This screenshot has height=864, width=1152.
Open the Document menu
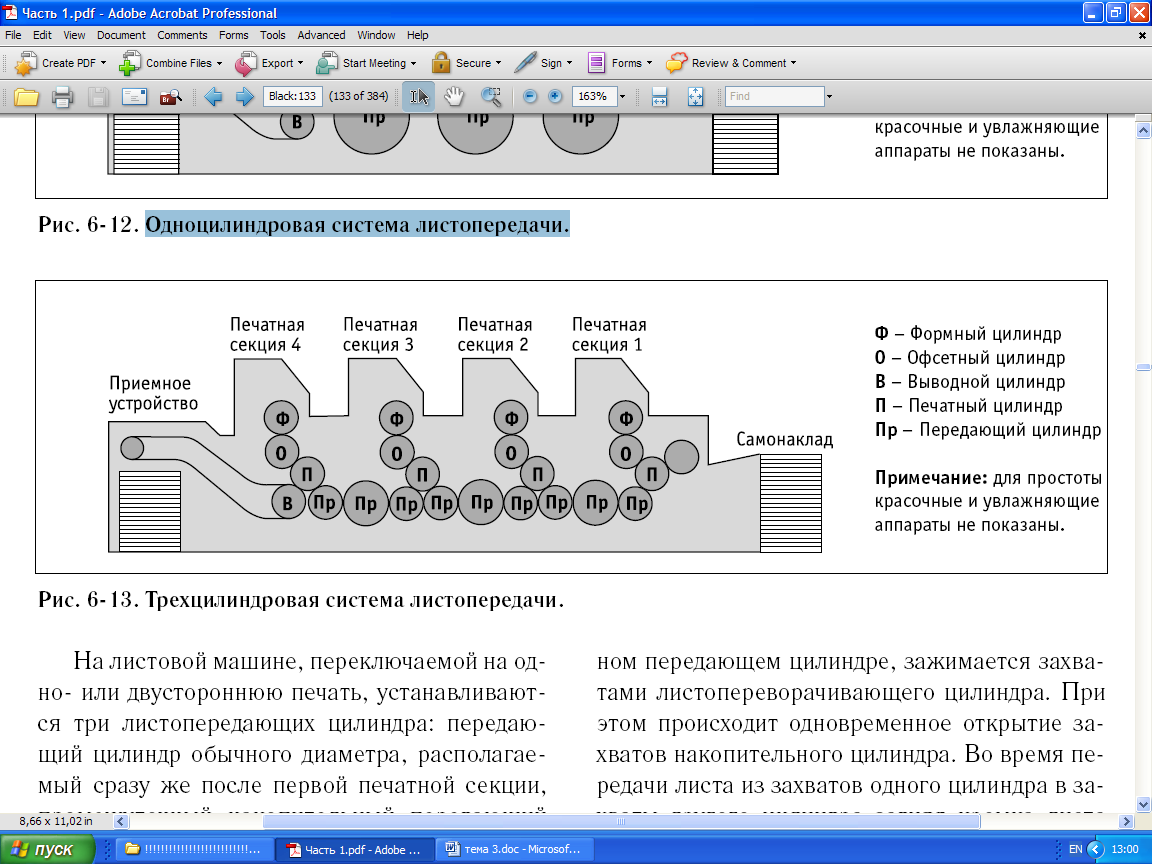[x=121, y=35]
